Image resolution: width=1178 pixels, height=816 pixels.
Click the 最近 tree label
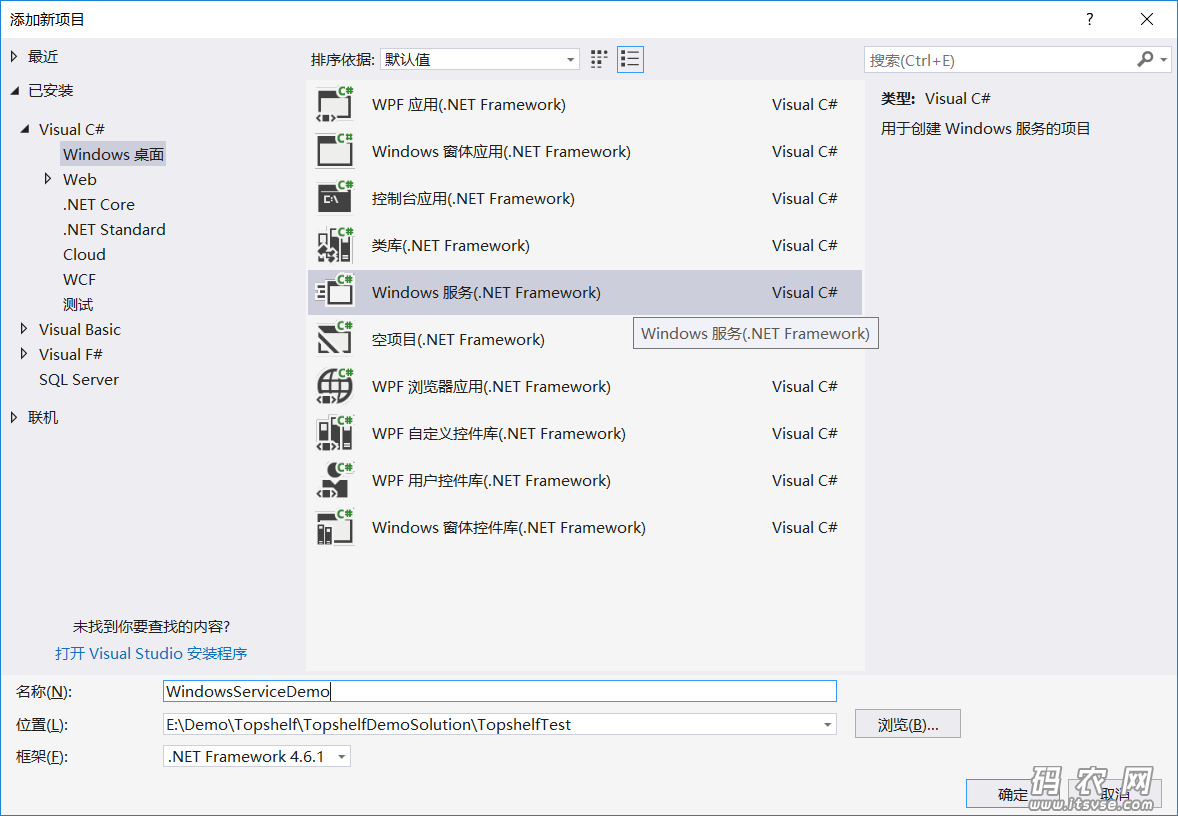(43, 56)
